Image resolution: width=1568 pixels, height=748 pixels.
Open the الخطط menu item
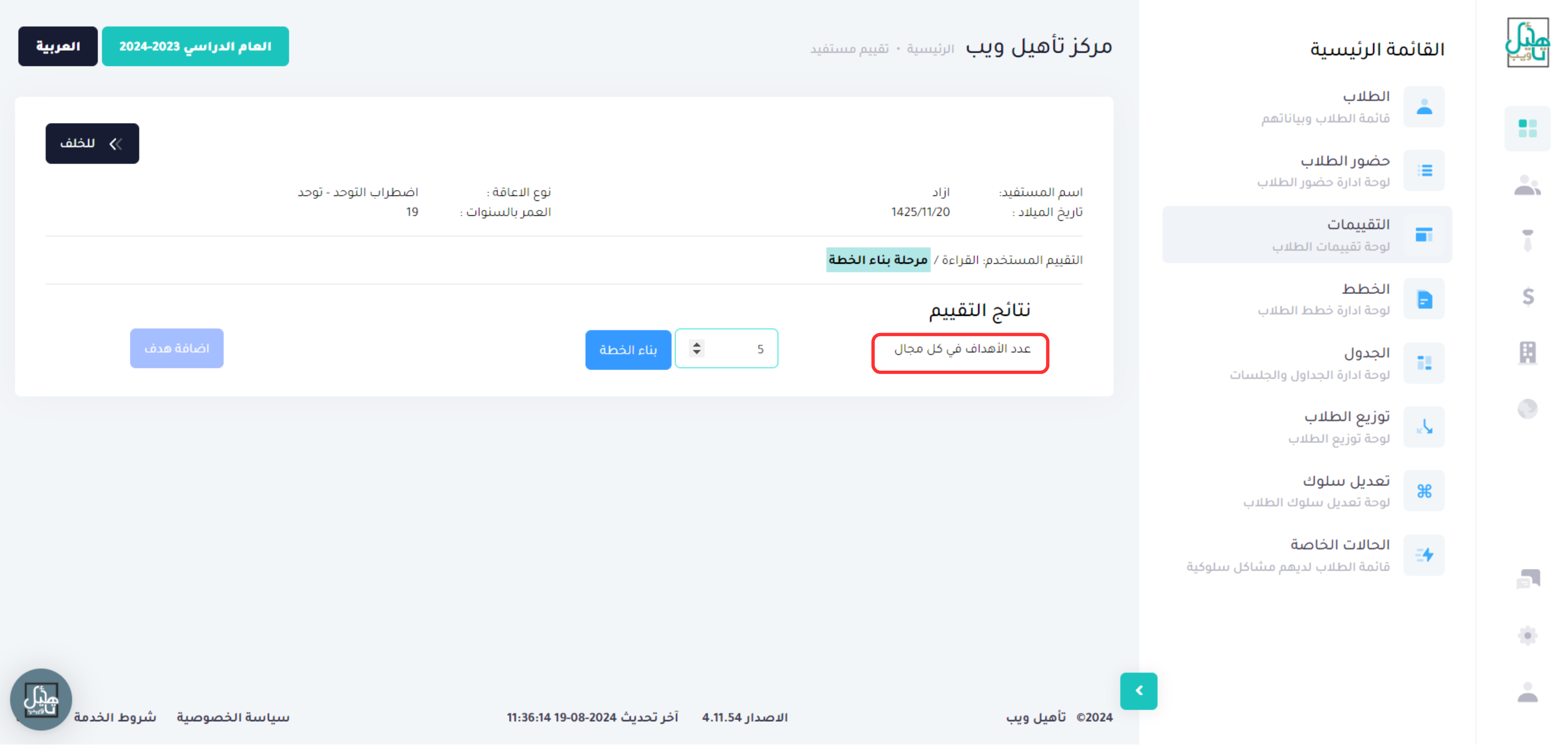click(x=1307, y=299)
